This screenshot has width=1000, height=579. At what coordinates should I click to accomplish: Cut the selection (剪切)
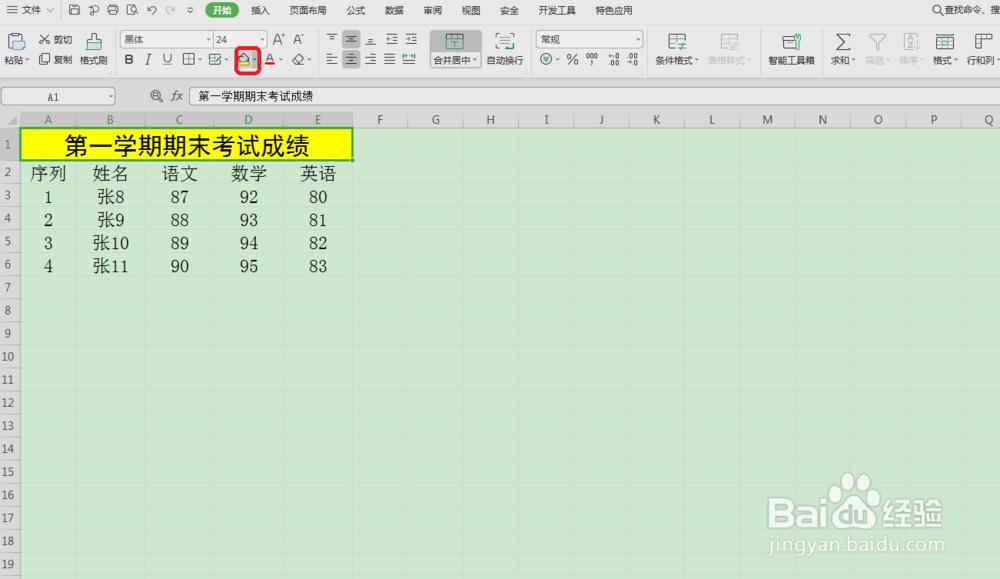tap(55, 40)
